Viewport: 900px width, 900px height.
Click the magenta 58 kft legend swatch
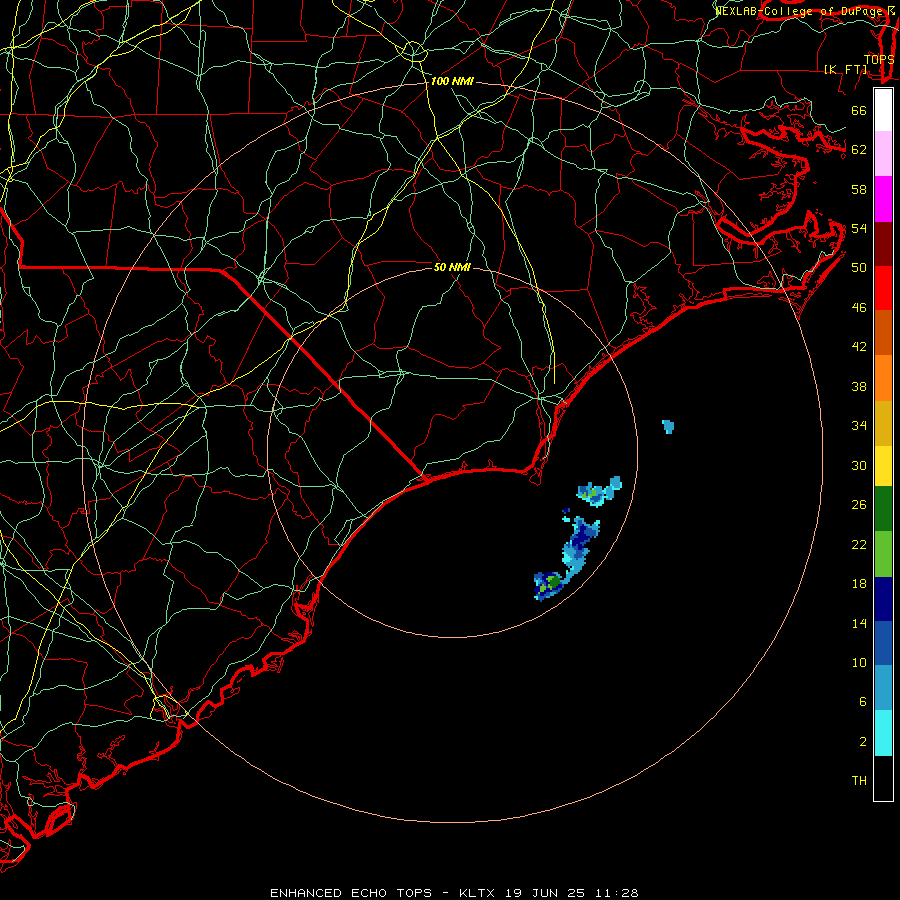click(883, 199)
